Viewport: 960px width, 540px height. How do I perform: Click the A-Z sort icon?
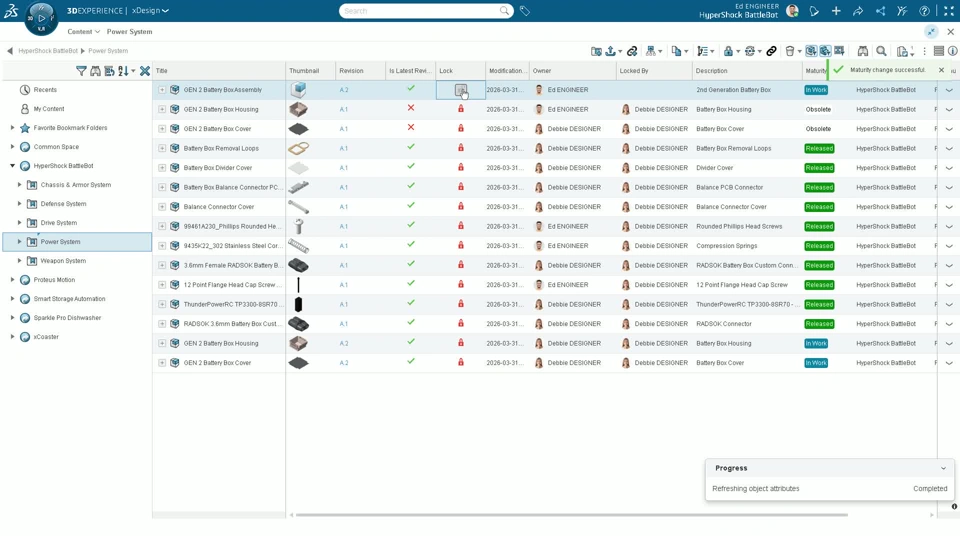pos(123,71)
